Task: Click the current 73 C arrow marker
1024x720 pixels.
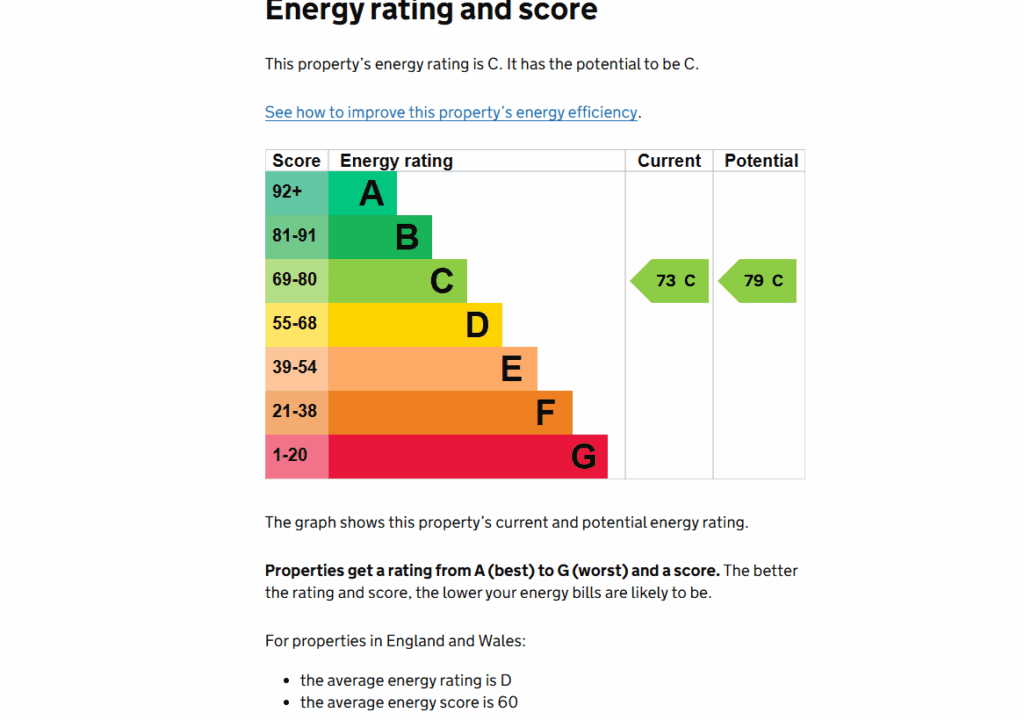Action: point(671,281)
